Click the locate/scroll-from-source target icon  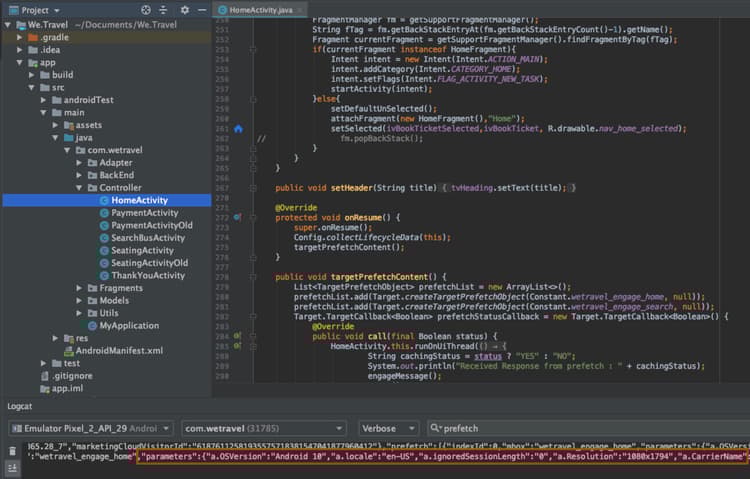click(147, 9)
